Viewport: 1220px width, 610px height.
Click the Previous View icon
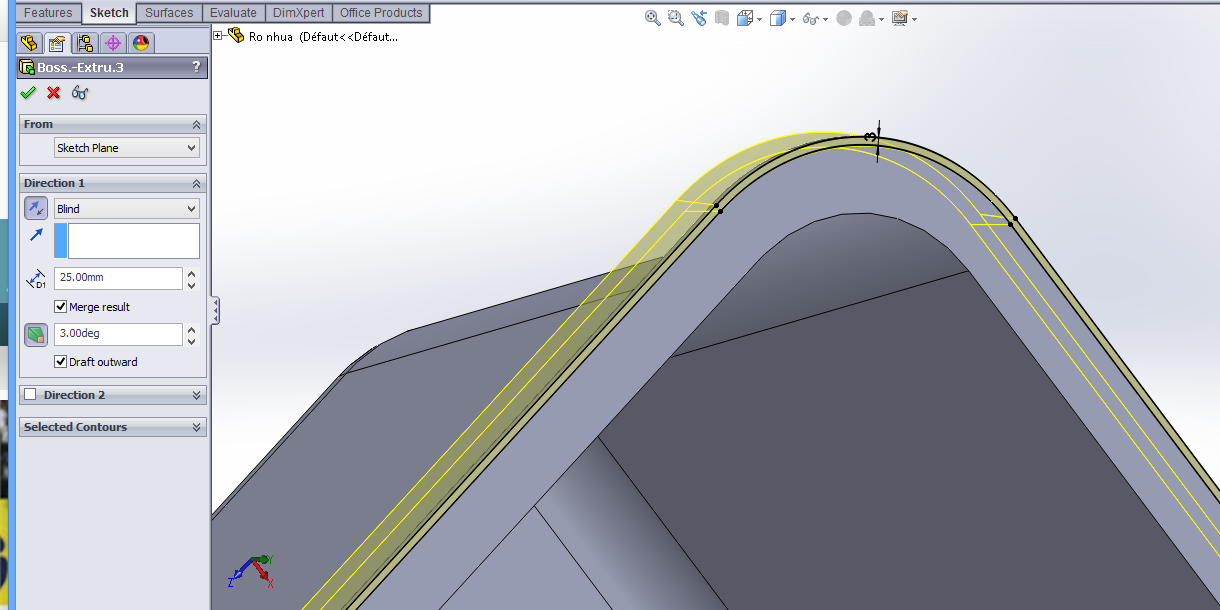pos(698,18)
